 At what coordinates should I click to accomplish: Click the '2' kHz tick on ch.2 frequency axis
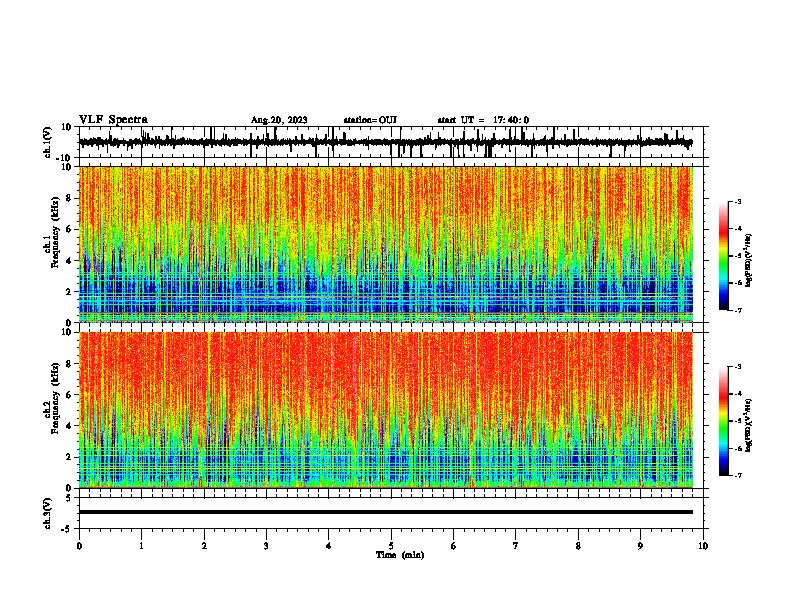pyautogui.click(x=70, y=457)
